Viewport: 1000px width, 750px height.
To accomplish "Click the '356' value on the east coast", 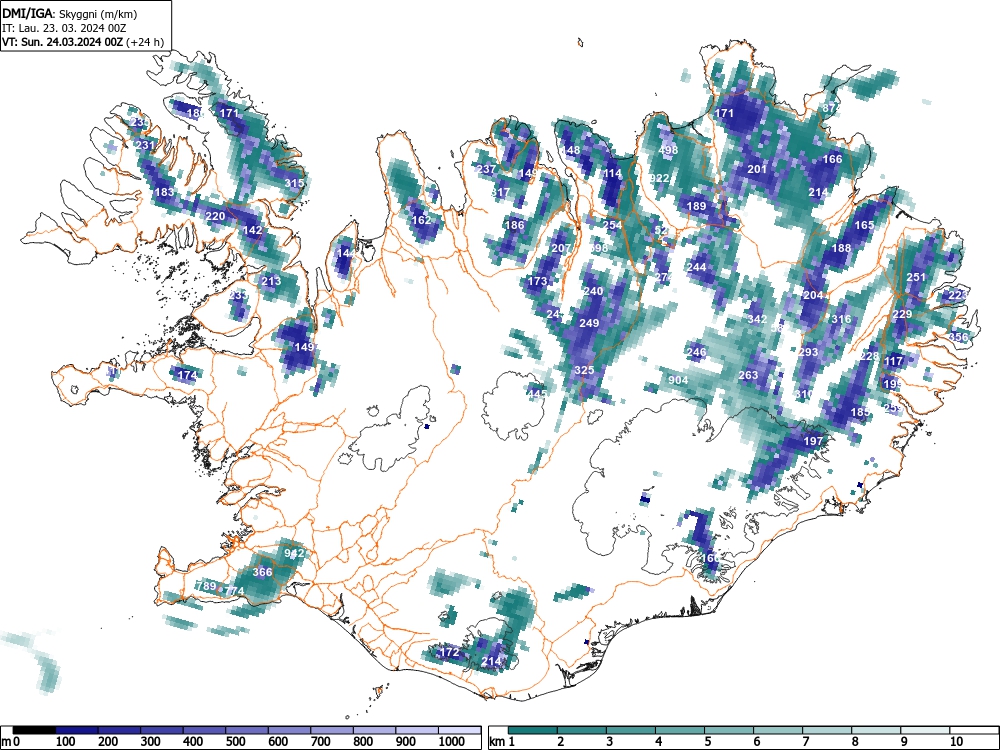I will point(958,337).
